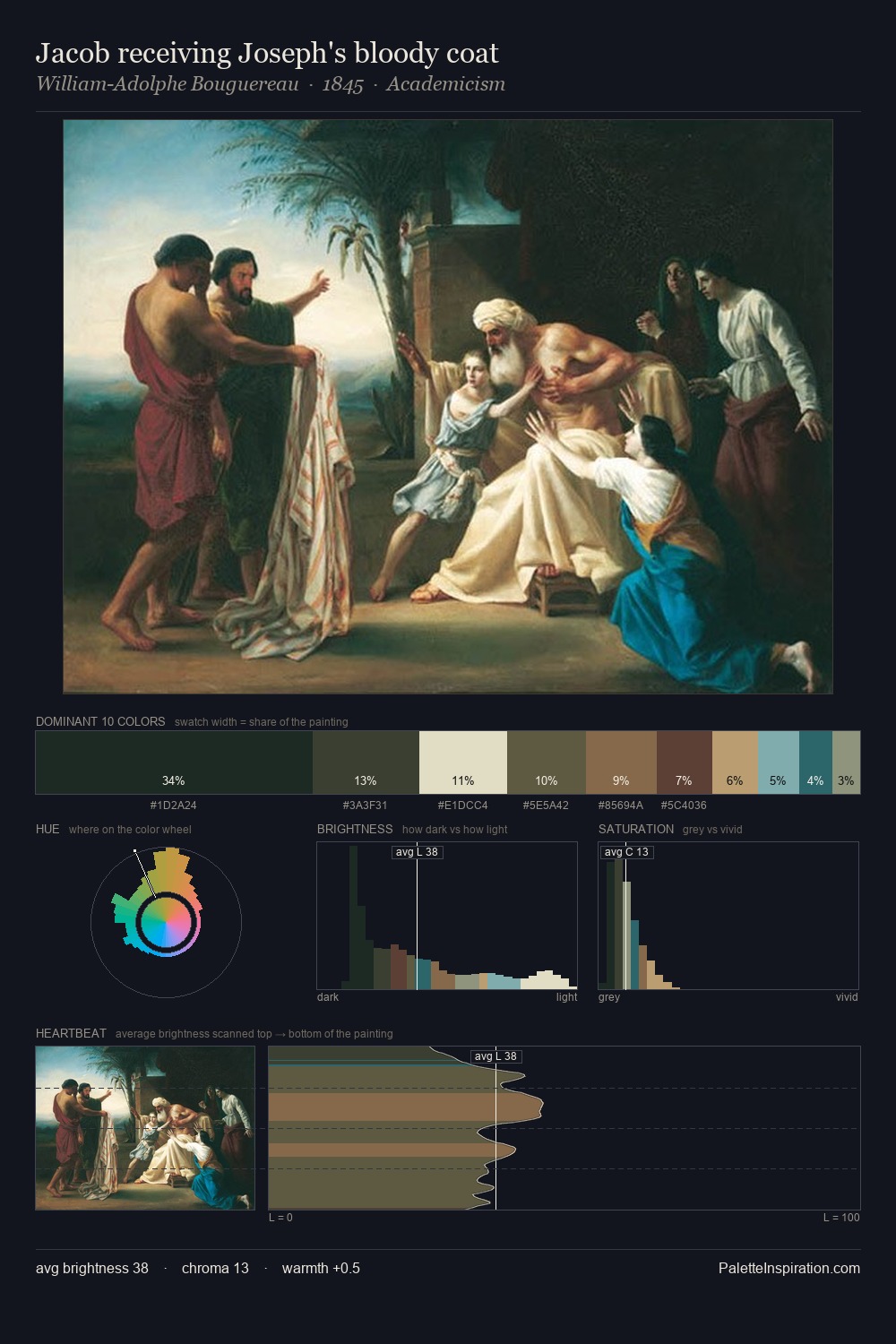This screenshot has width=896, height=1344.
Task: Click hex label #E1DCC4
Action: tap(463, 806)
